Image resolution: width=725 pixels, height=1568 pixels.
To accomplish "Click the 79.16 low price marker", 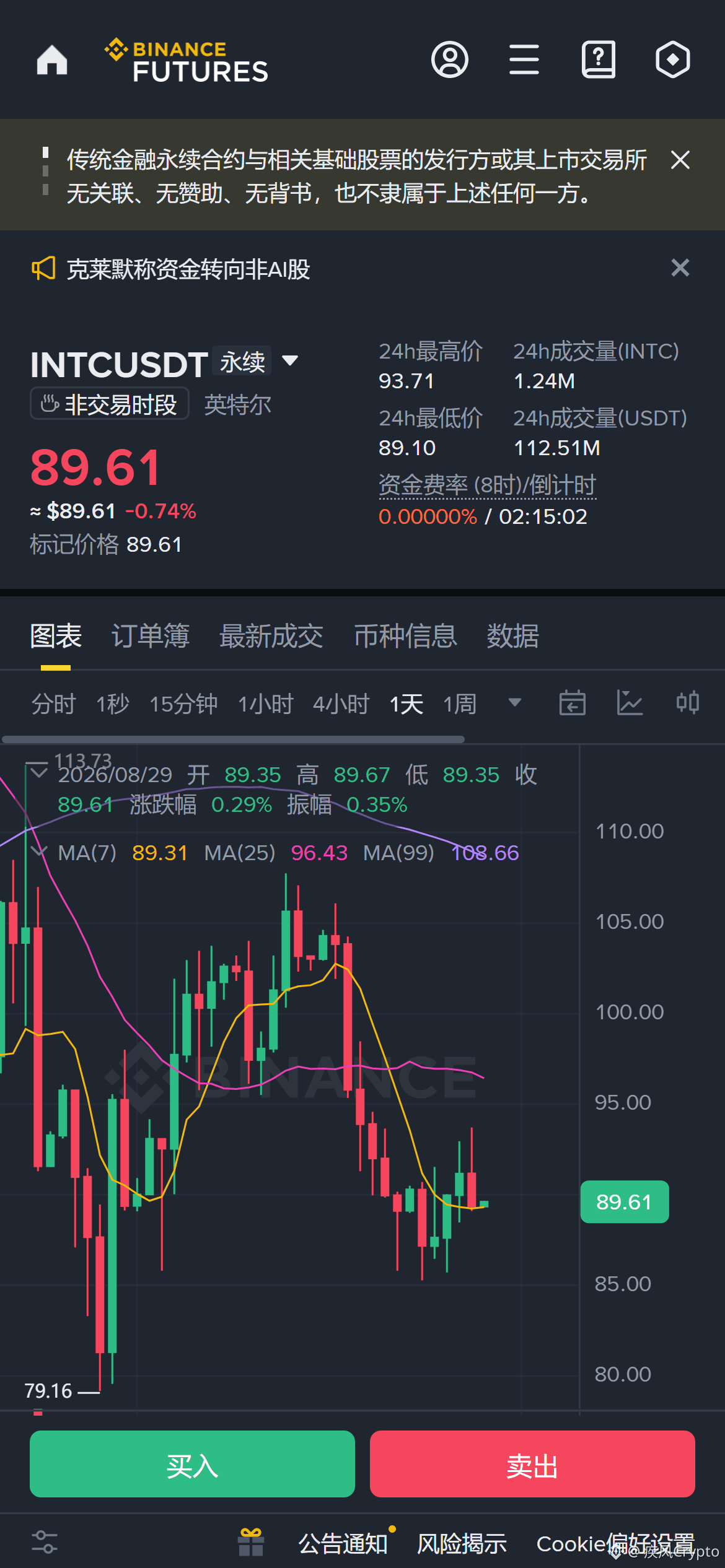I will 48,1391.
